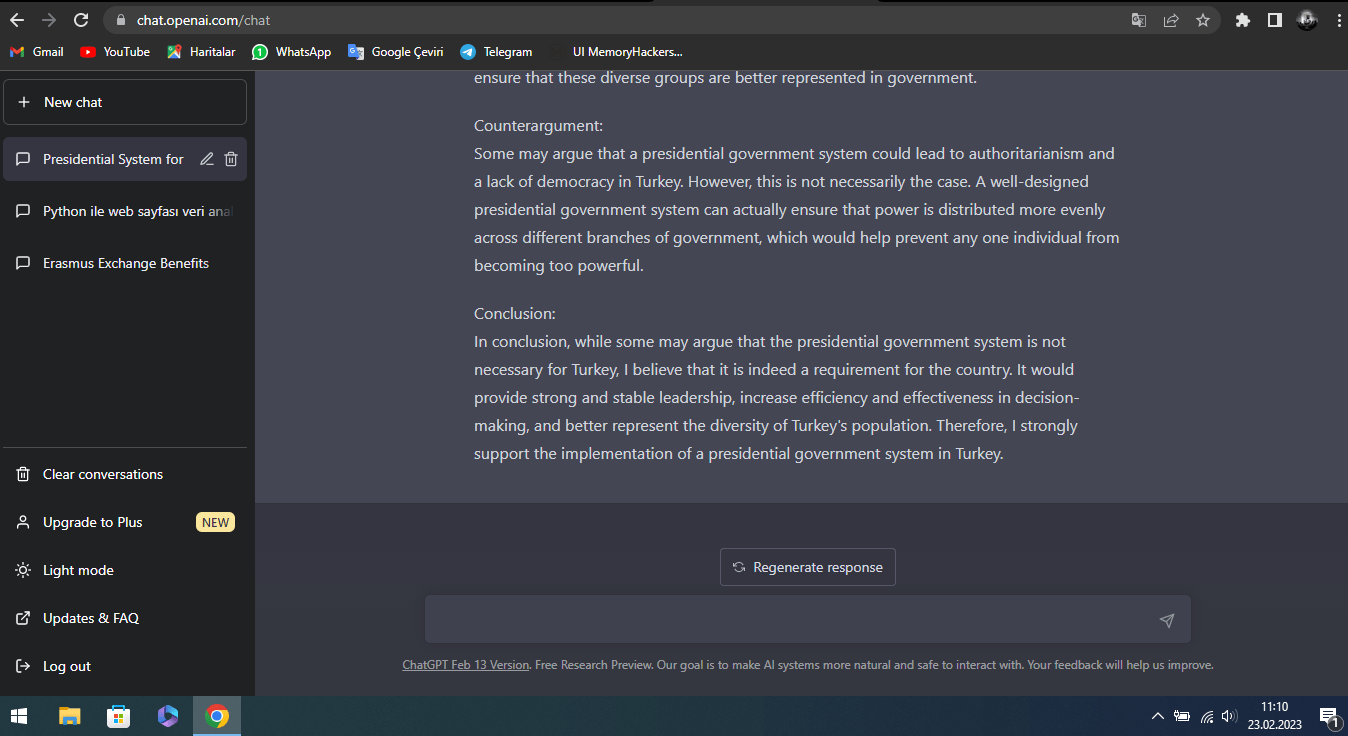Open Gmail bookmark

37,52
